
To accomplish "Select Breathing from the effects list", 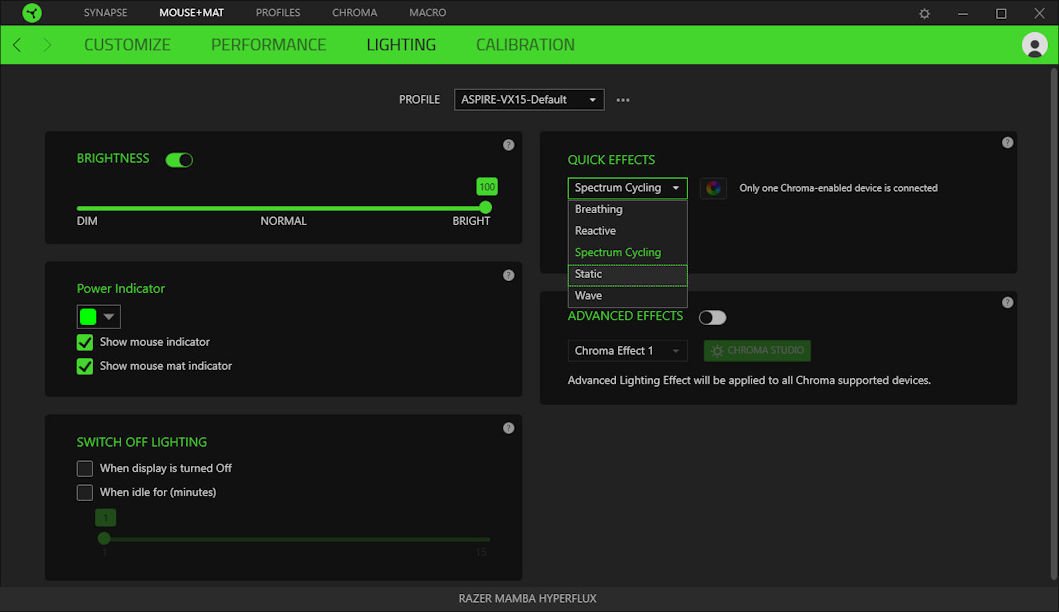I will pos(627,209).
